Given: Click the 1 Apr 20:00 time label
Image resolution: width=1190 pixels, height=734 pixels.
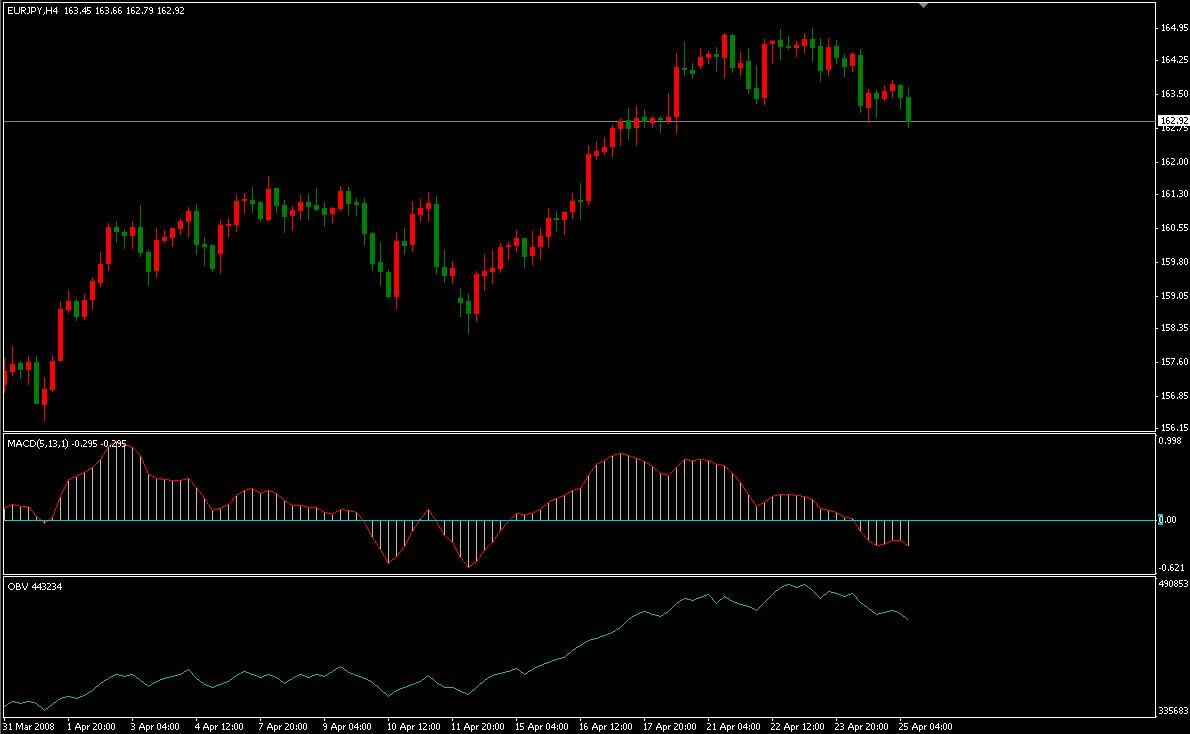Looking at the screenshot, I should point(91,726).
